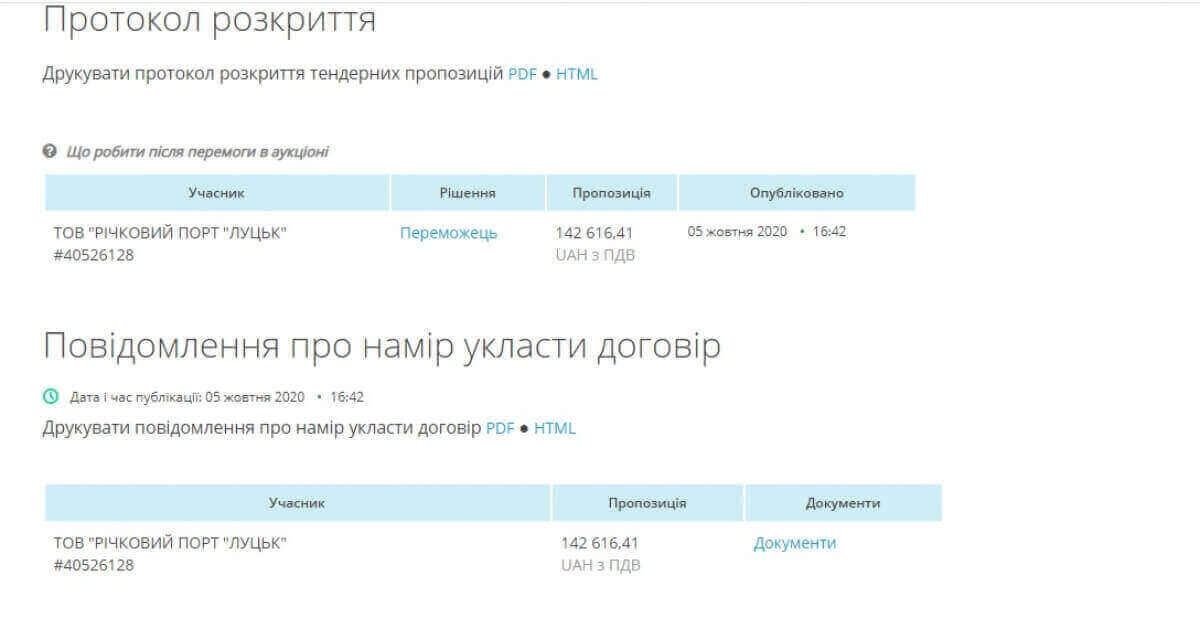1200x618 pixels.
Task: Open PDF of повідомлення про намір укласти договір
Action: click(500, 428)
